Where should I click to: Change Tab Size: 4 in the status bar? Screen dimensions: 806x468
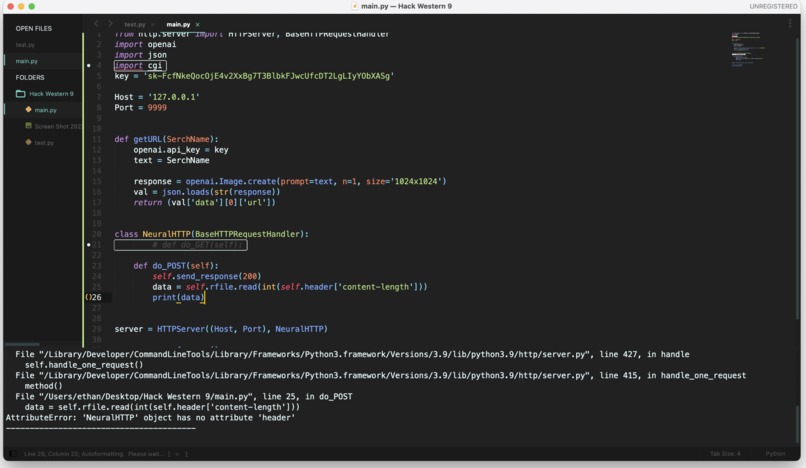pyautogui.click(x=725, y=454)
